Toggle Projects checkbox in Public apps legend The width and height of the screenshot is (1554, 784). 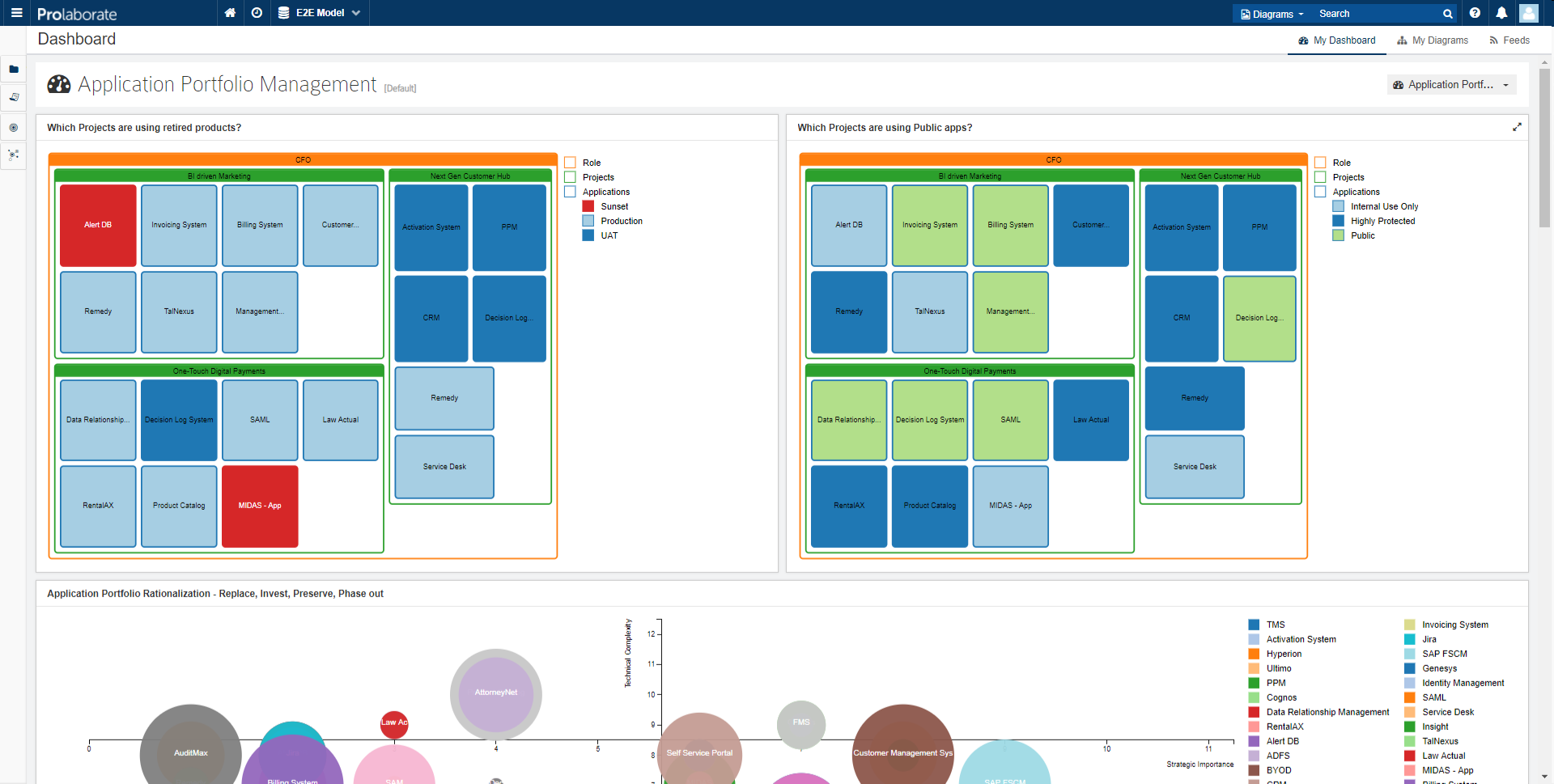(1320, 177)
